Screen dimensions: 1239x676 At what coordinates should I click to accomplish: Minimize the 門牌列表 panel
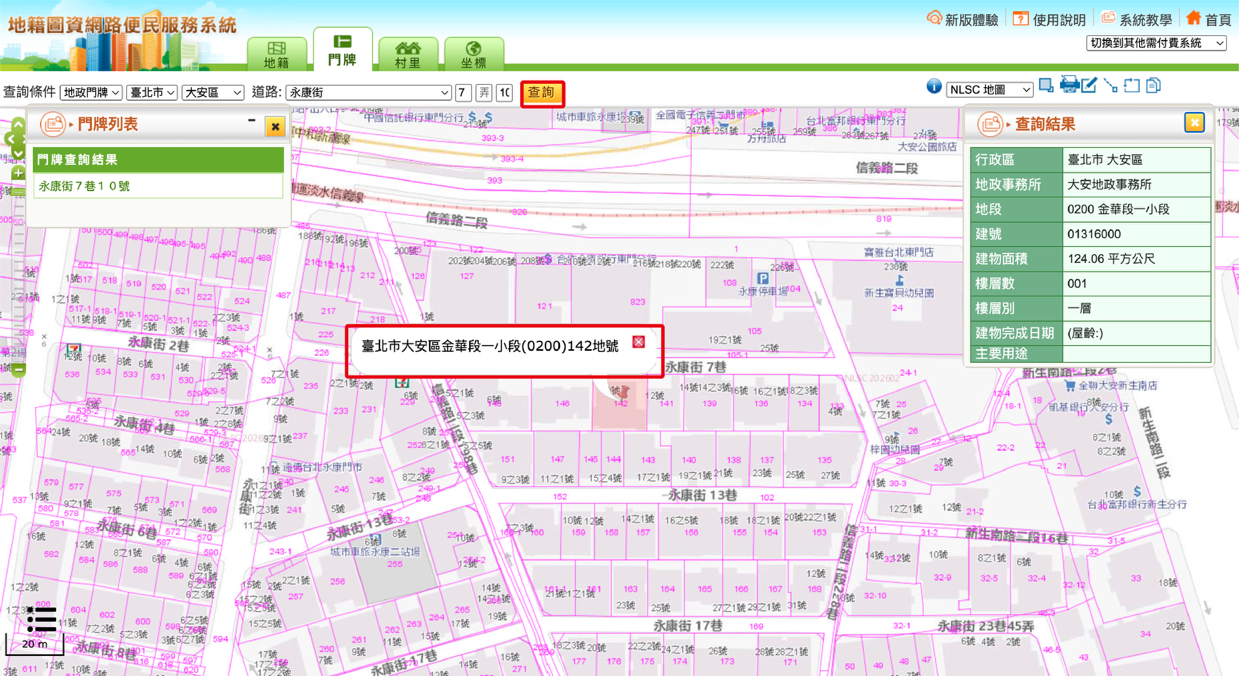pyautogui.click(x=252, y=121)
